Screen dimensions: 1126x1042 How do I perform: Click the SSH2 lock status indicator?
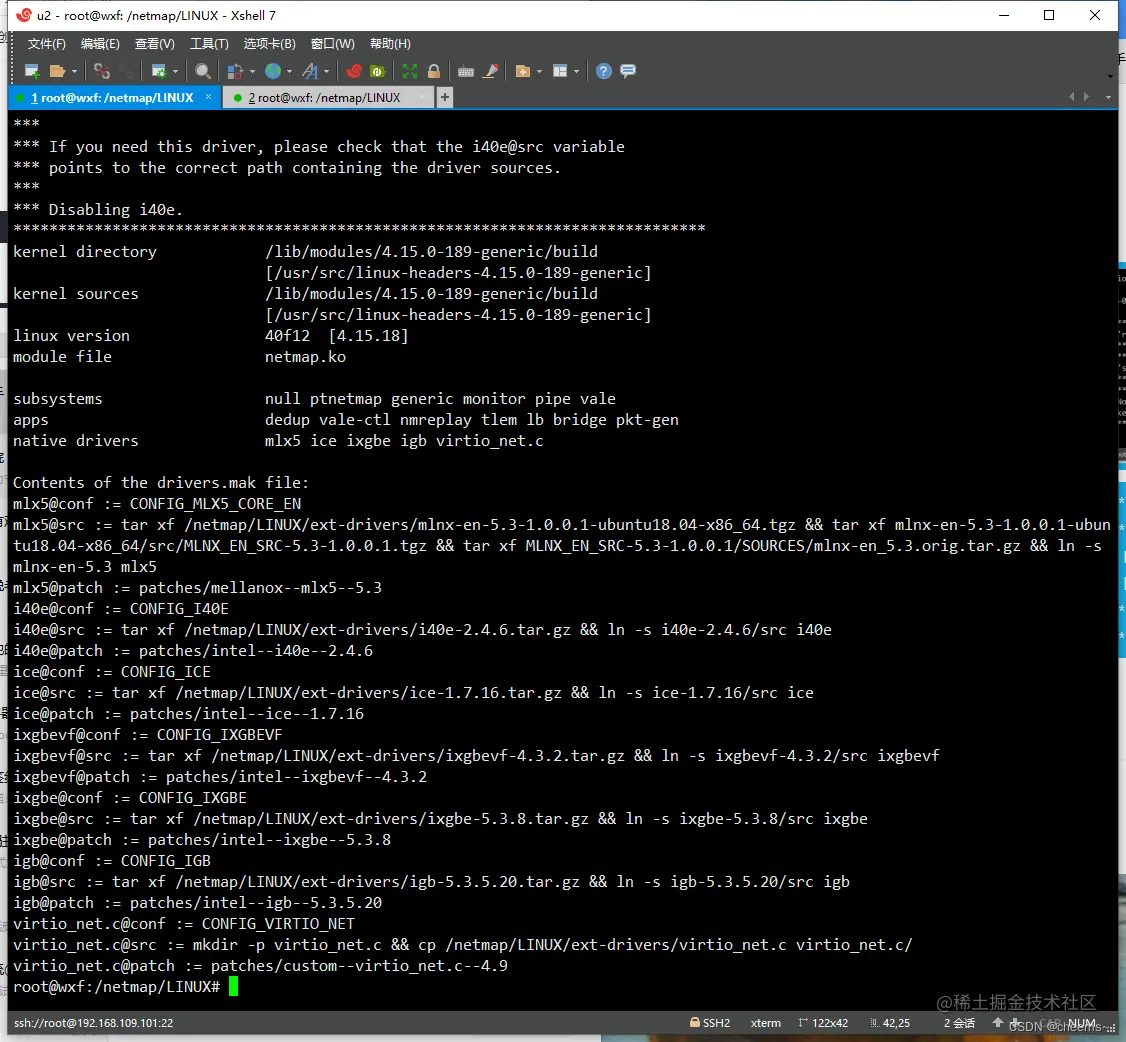pyautogui.click(x=709, y=1023)
